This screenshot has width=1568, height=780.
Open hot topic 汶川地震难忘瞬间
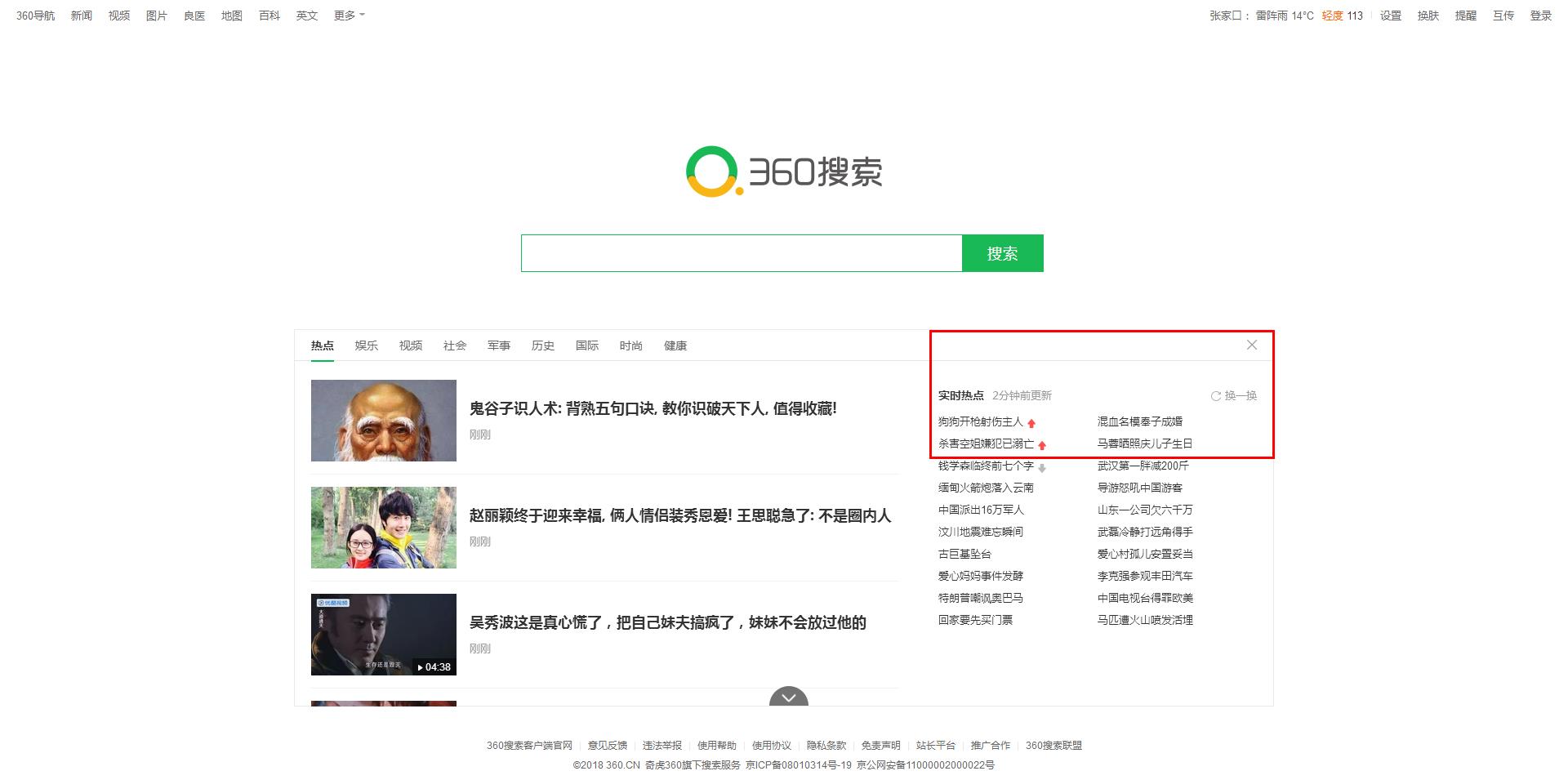(981, 532)
